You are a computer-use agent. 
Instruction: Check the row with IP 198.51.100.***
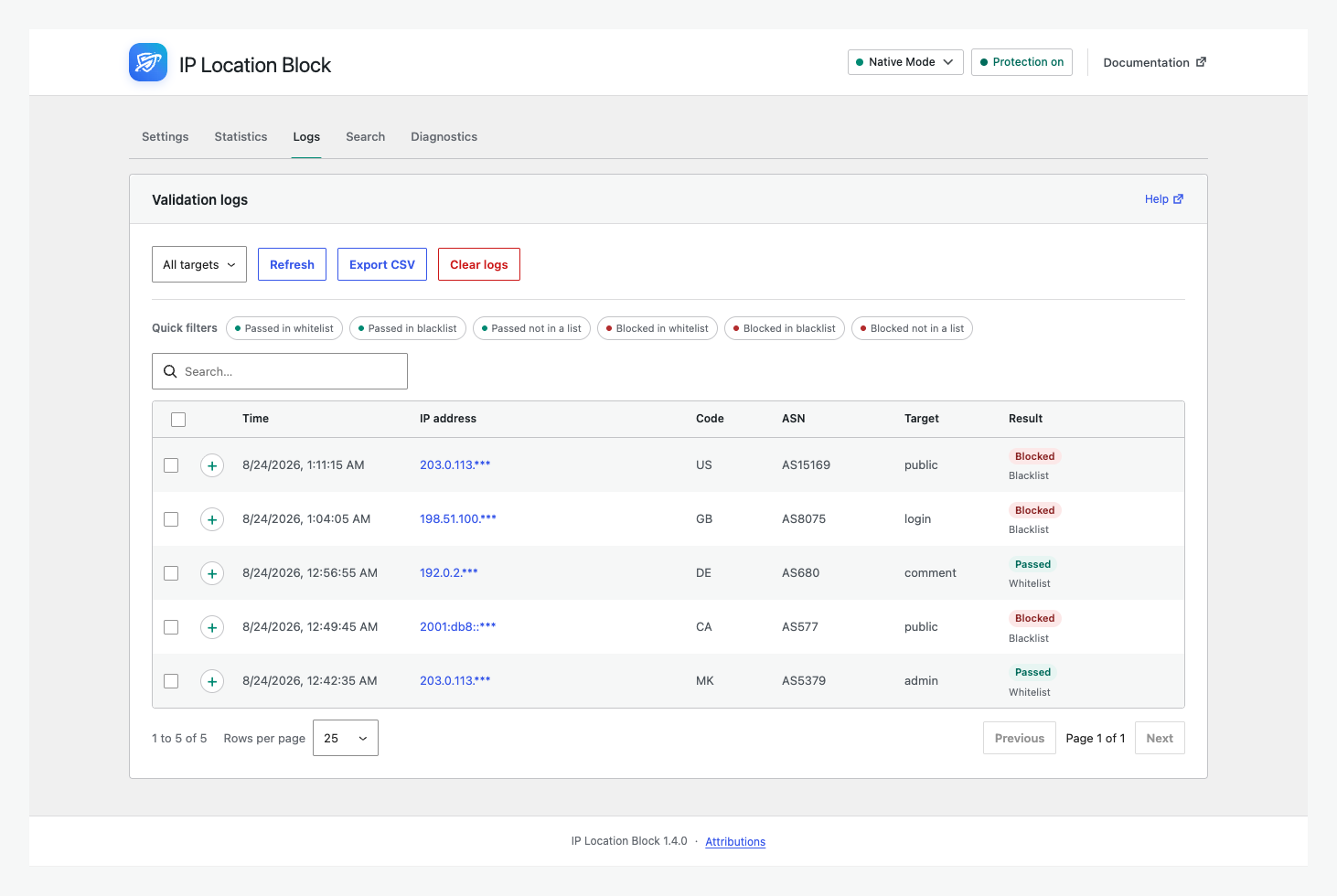point(171,519)
